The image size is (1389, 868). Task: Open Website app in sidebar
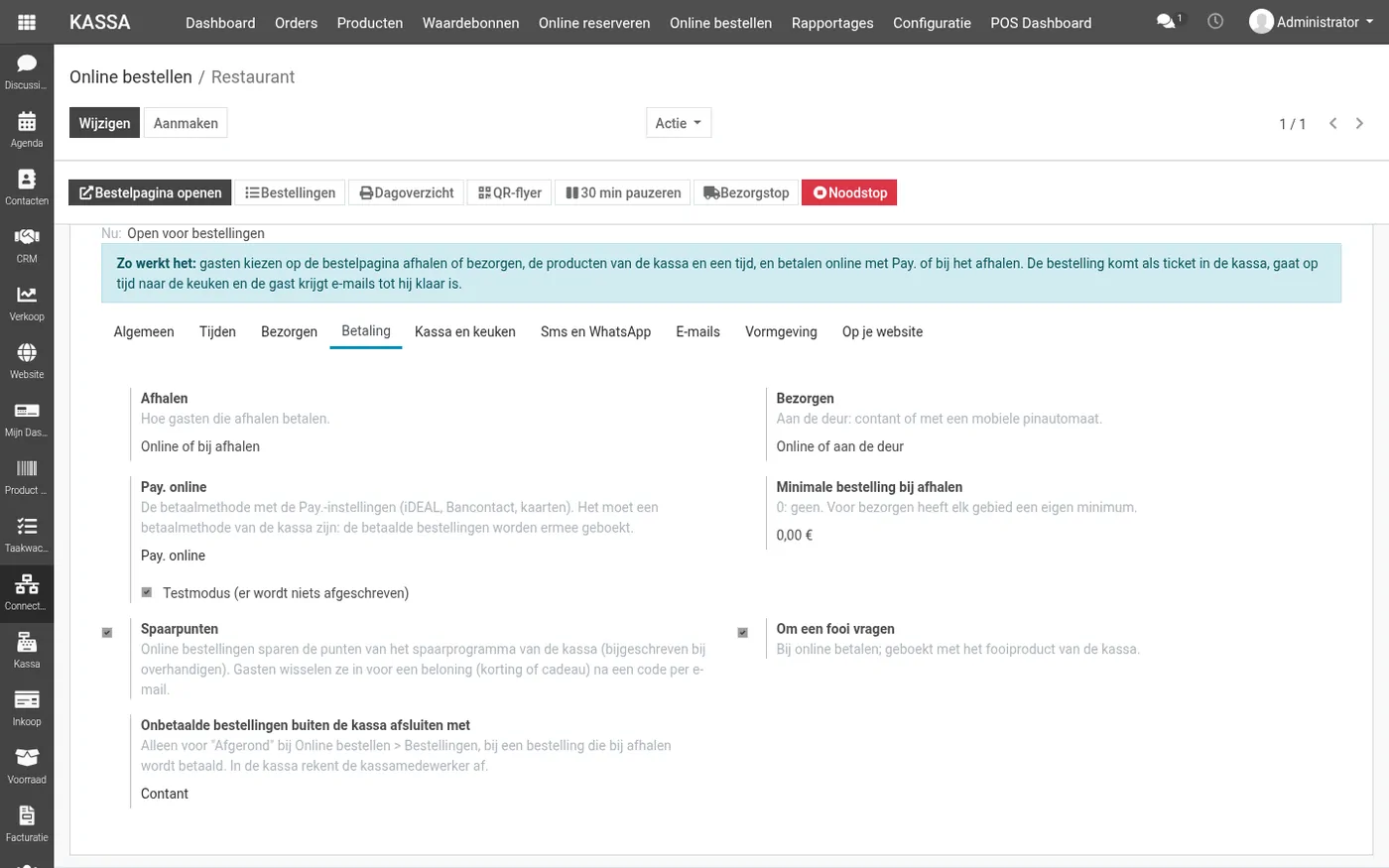tap(27, 360)
